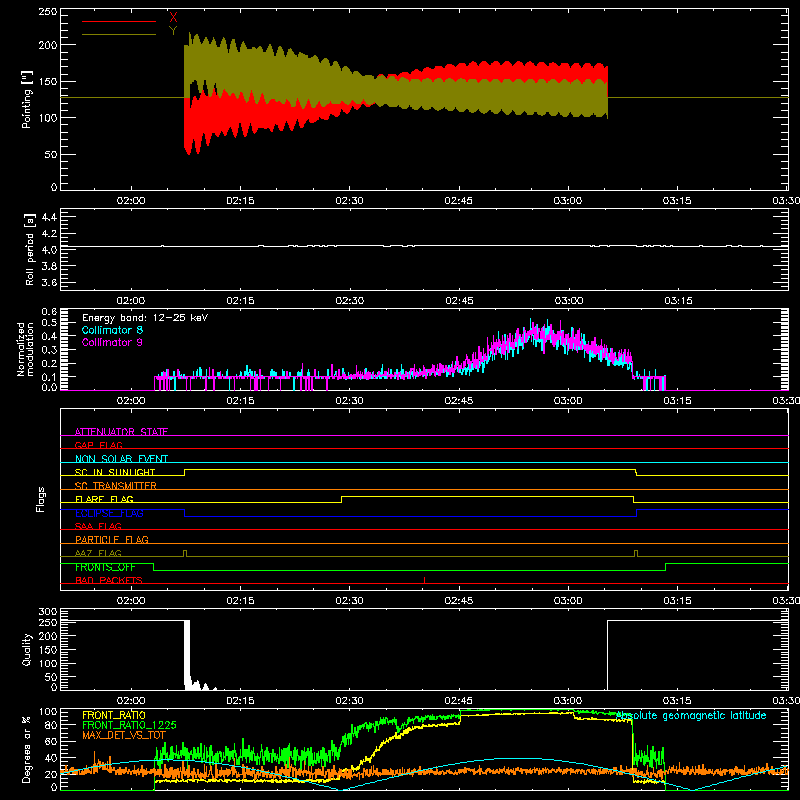
Task: Click the Collimator 8 legend entry
Action: point(112,330)
